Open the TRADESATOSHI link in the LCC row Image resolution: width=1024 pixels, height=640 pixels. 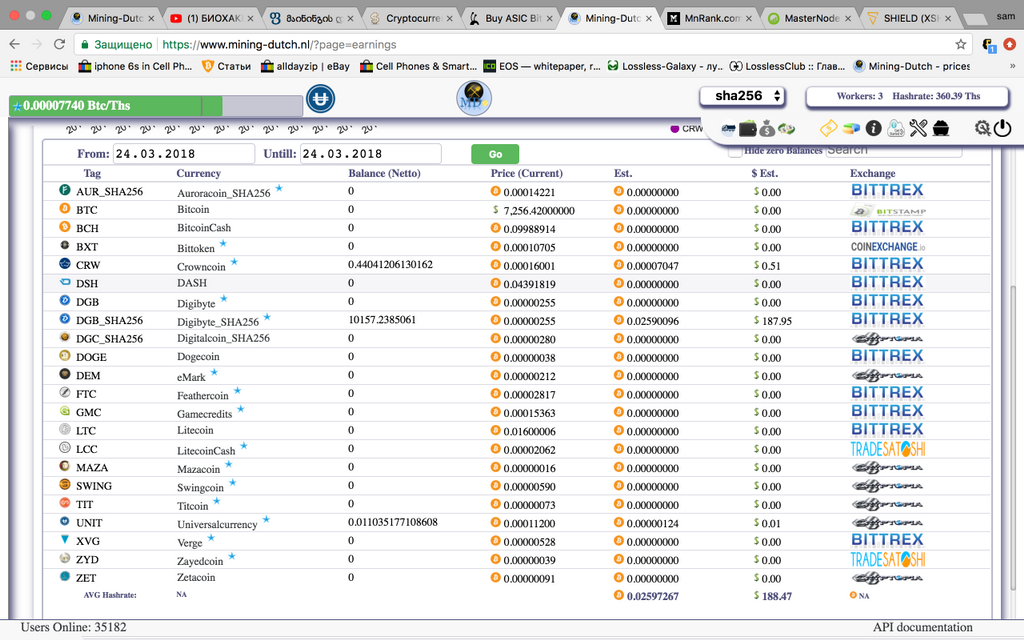point(888,449)
